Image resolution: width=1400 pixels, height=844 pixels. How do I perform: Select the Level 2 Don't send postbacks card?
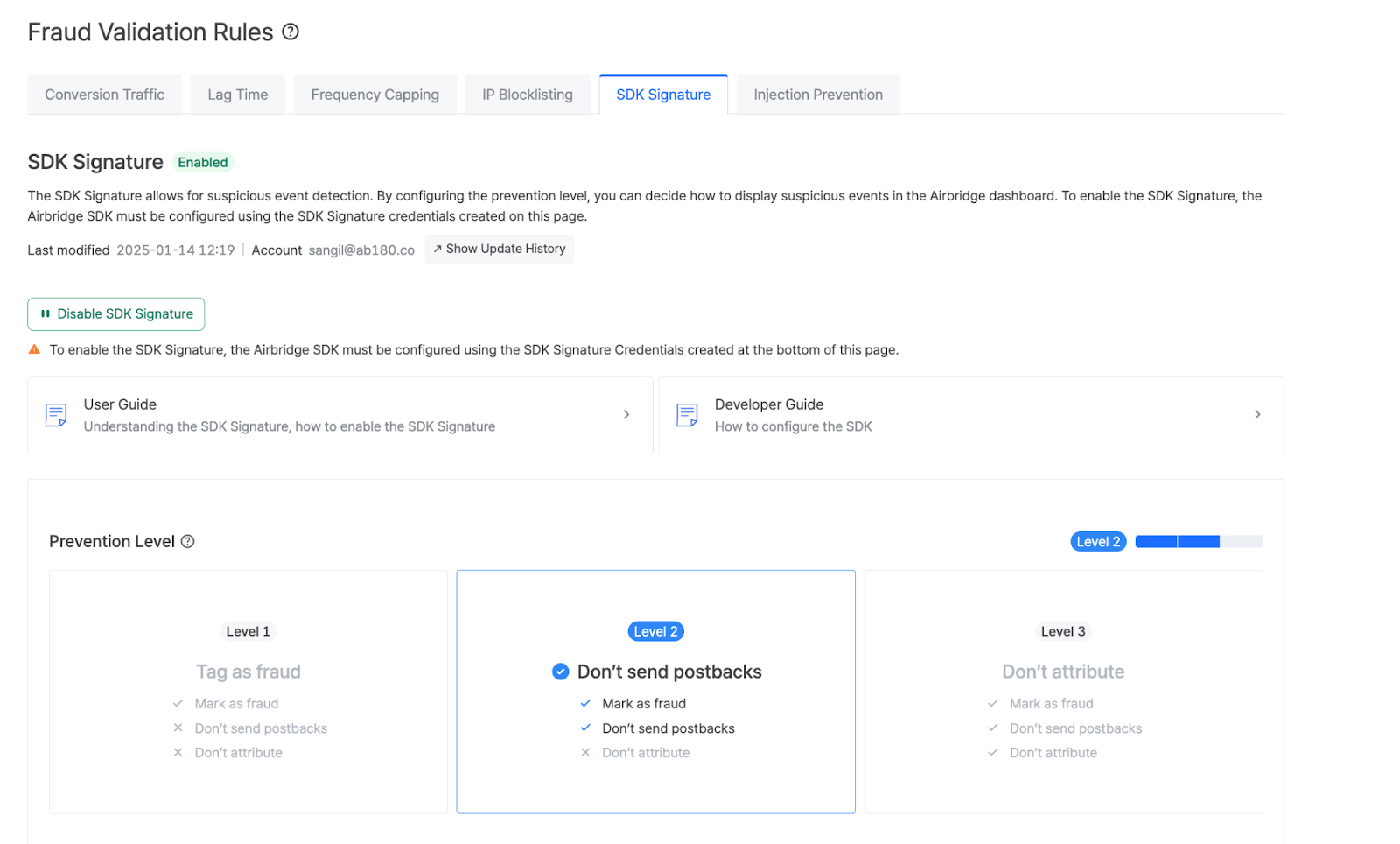655,691
